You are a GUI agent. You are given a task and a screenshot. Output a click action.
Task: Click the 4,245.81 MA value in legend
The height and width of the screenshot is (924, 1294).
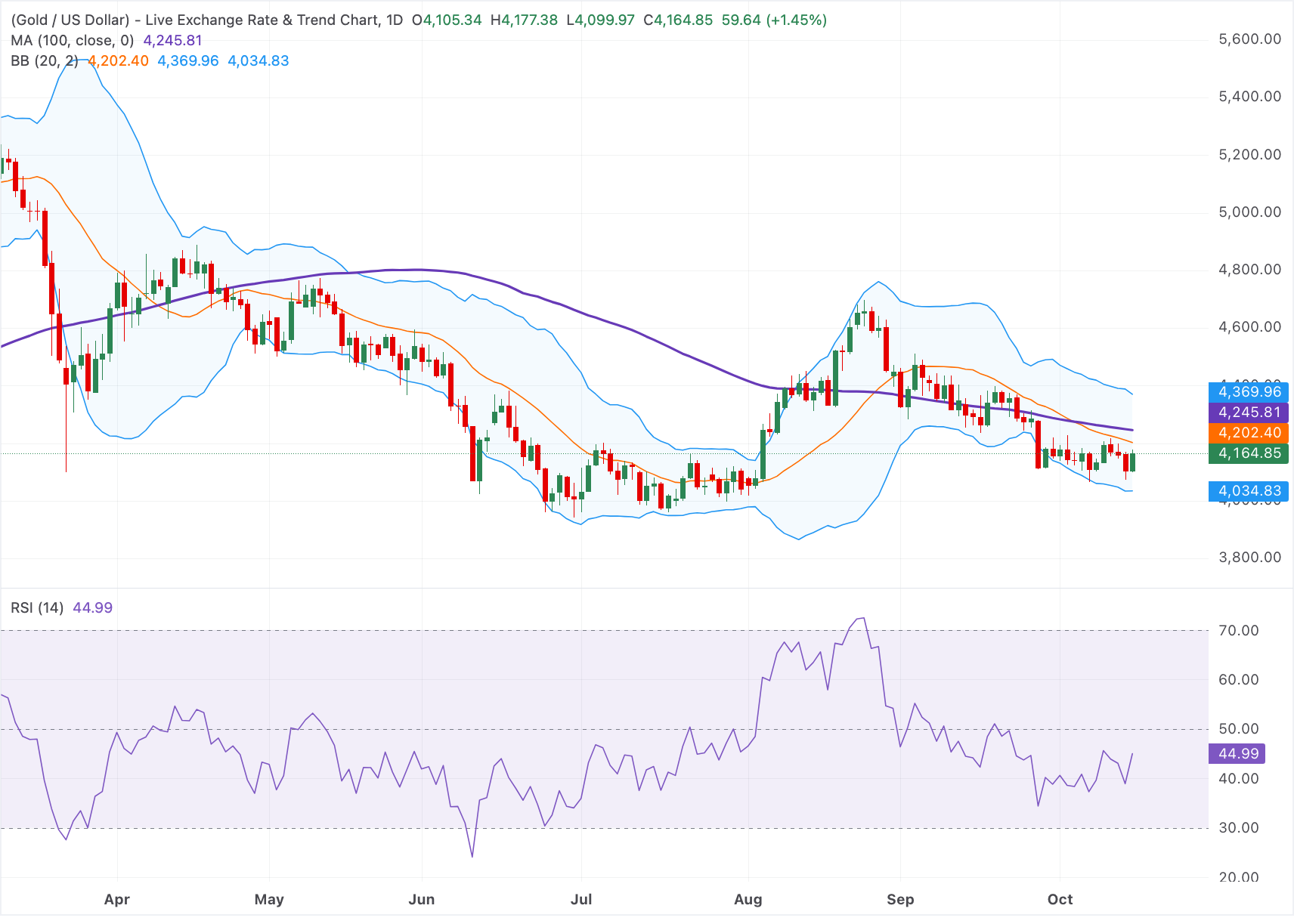tap(172, 40)
